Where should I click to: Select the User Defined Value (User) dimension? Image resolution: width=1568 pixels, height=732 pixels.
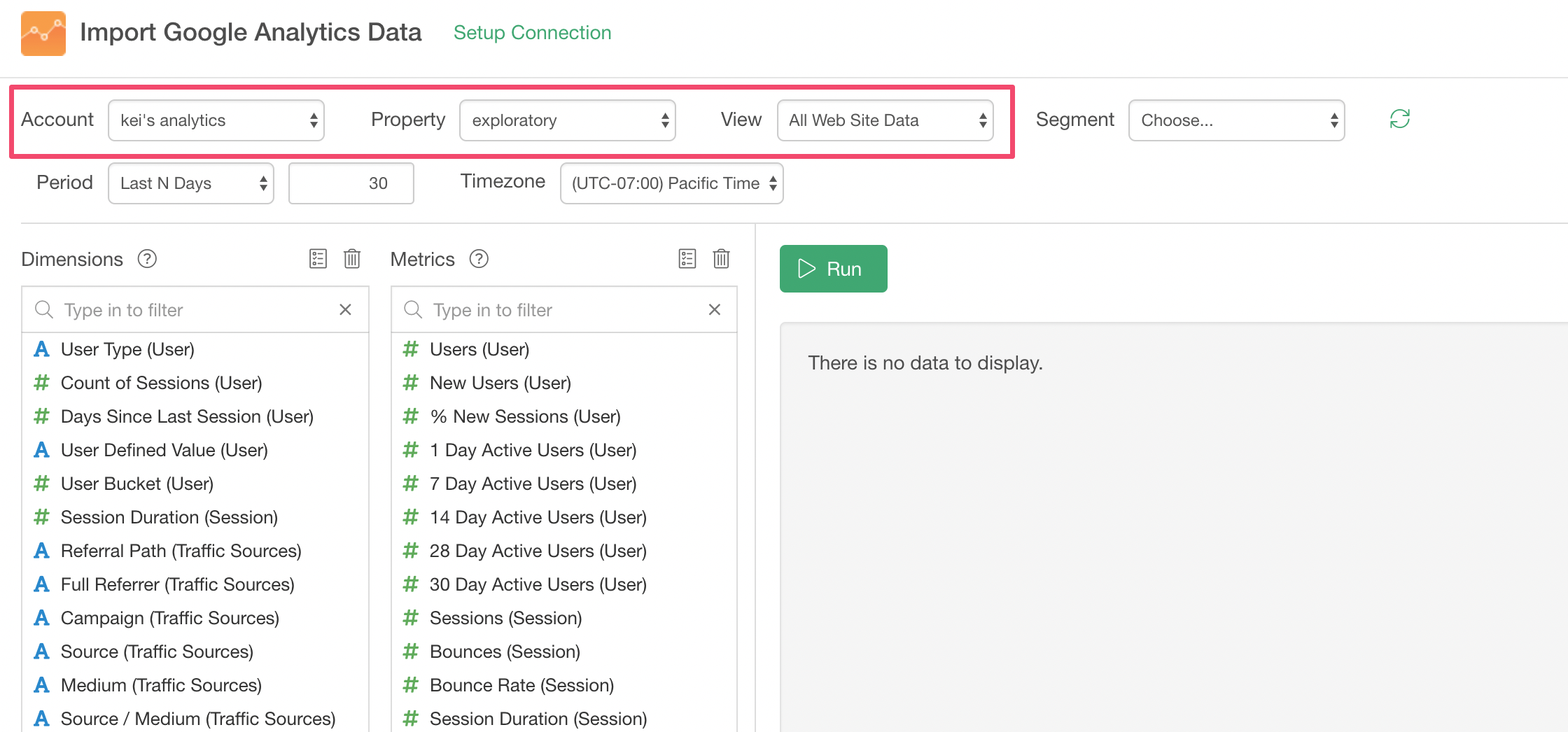click(x=195, y=450)
